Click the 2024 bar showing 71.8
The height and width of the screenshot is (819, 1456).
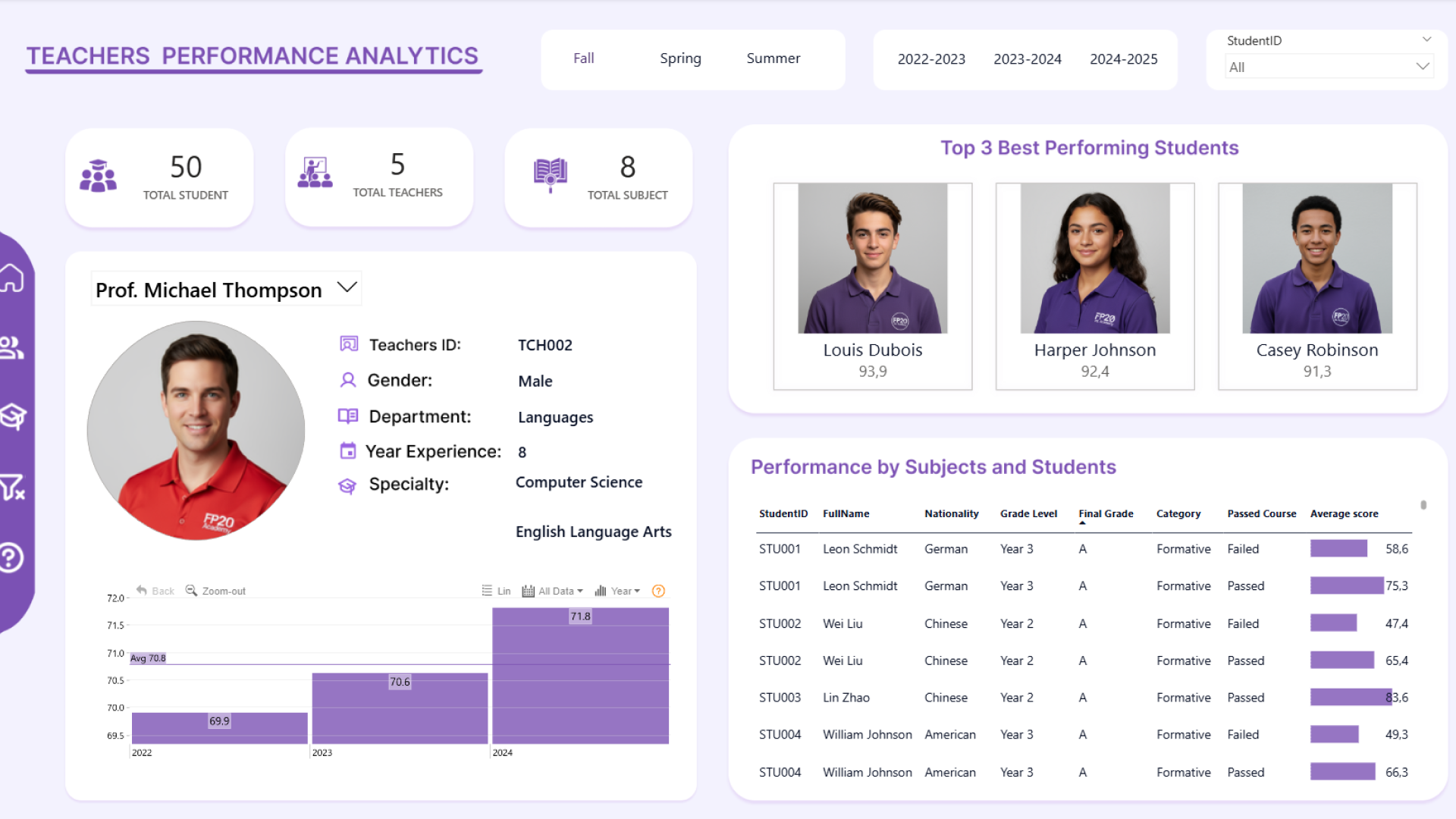pos(580,676)
